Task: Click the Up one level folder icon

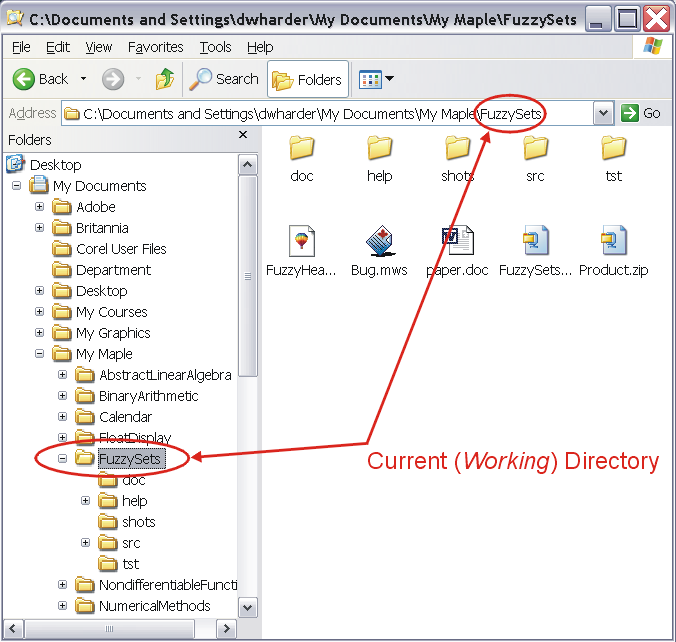Action: tap(165, 79)
